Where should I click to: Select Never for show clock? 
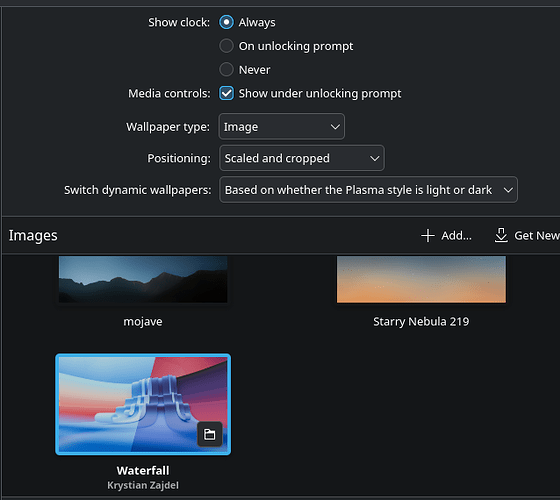[226, 70]
